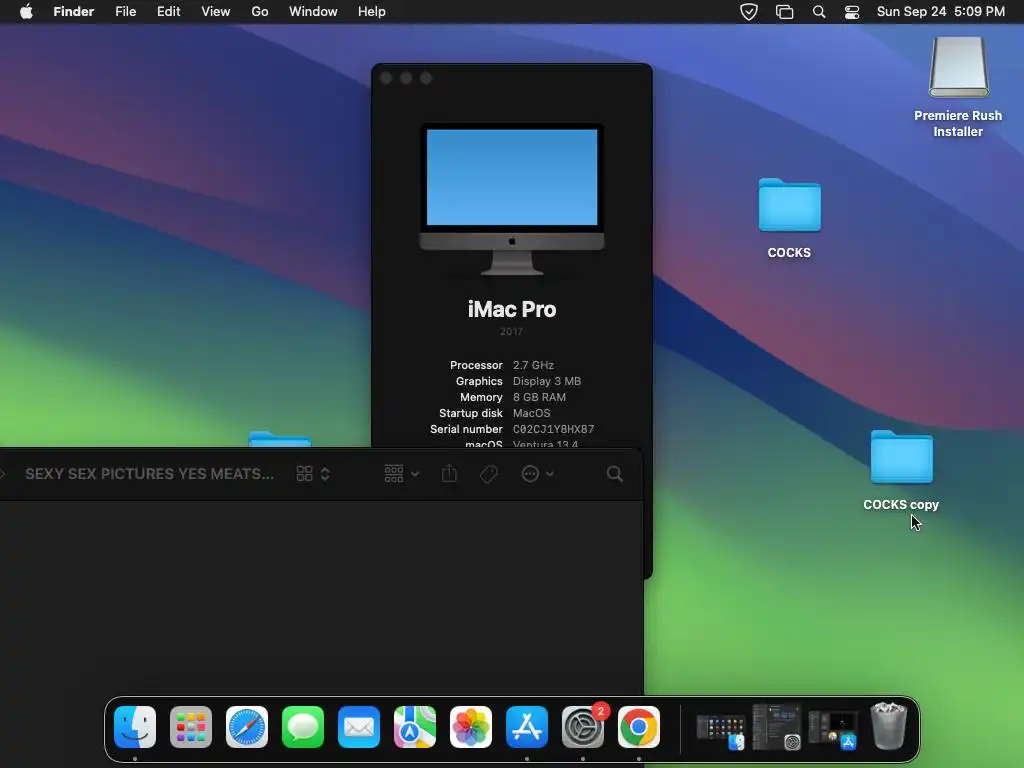1024x768 pixels.
Task: Open Photos from the Dock
Action: [471, 727]
